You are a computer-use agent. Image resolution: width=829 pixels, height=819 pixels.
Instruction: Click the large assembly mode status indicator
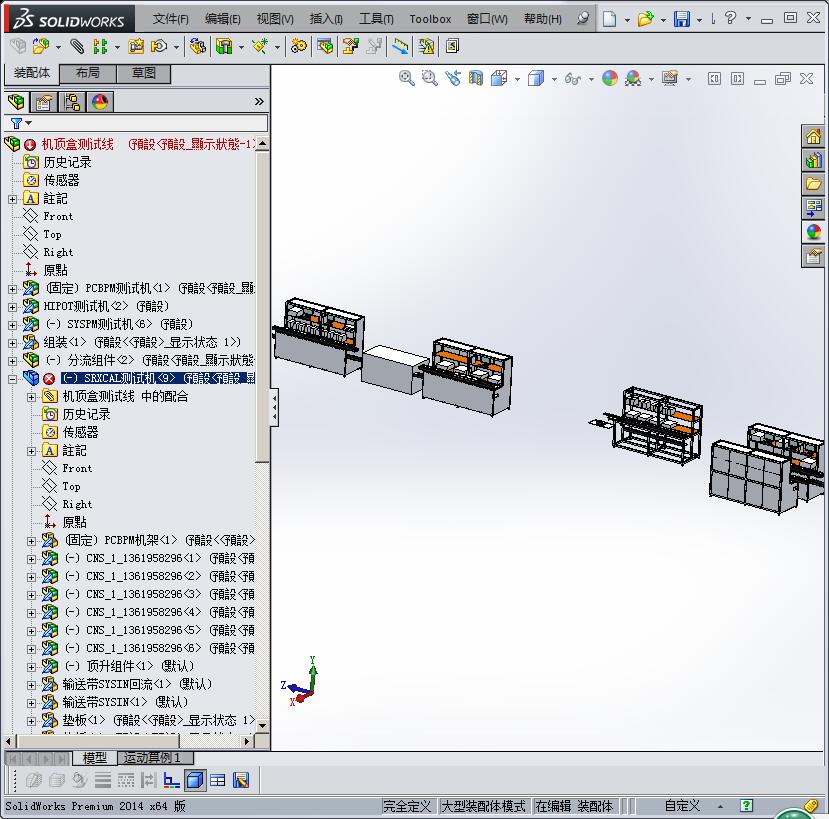click(483, 806)
